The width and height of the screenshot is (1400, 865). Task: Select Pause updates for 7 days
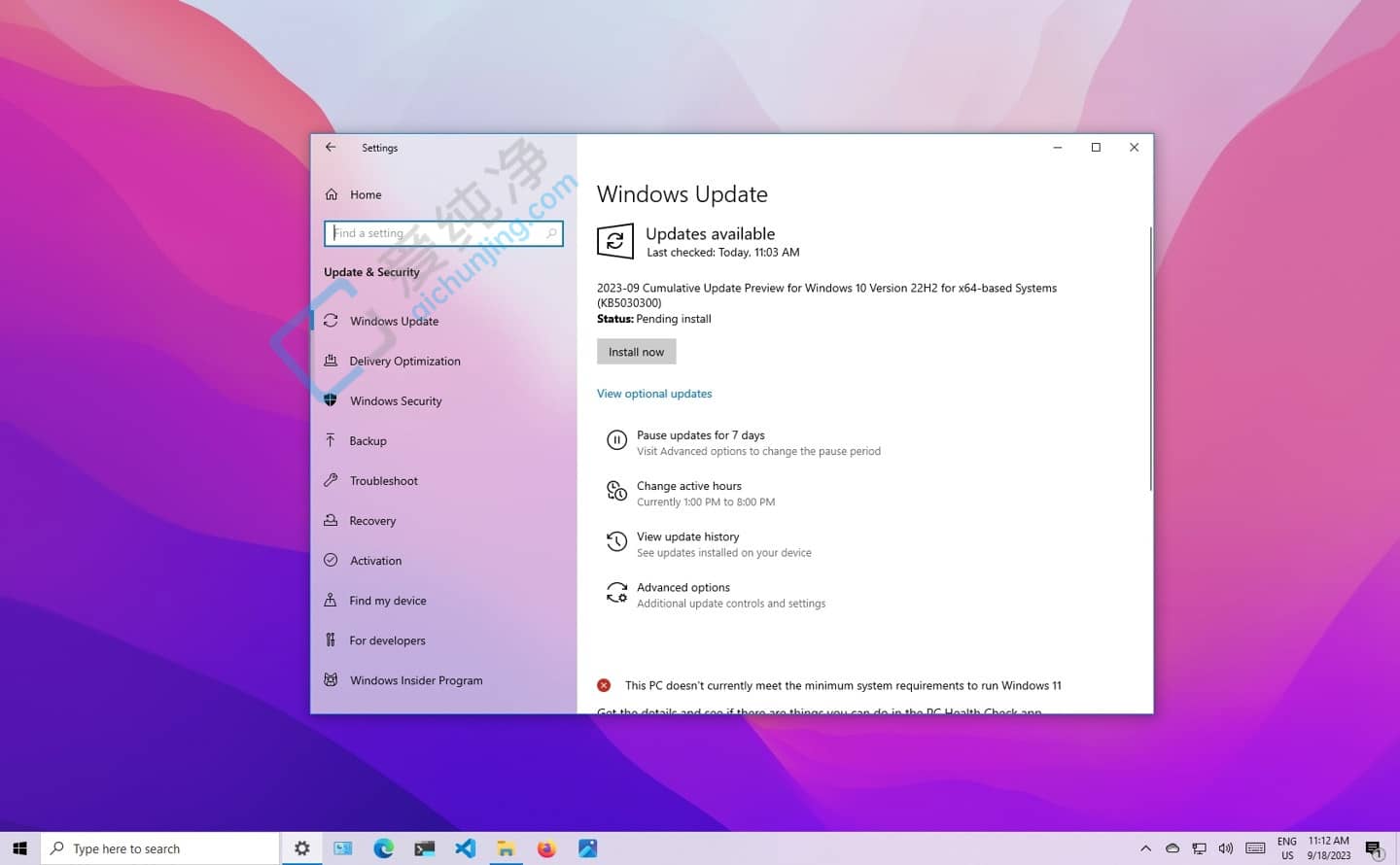click(x=744, y=442)
